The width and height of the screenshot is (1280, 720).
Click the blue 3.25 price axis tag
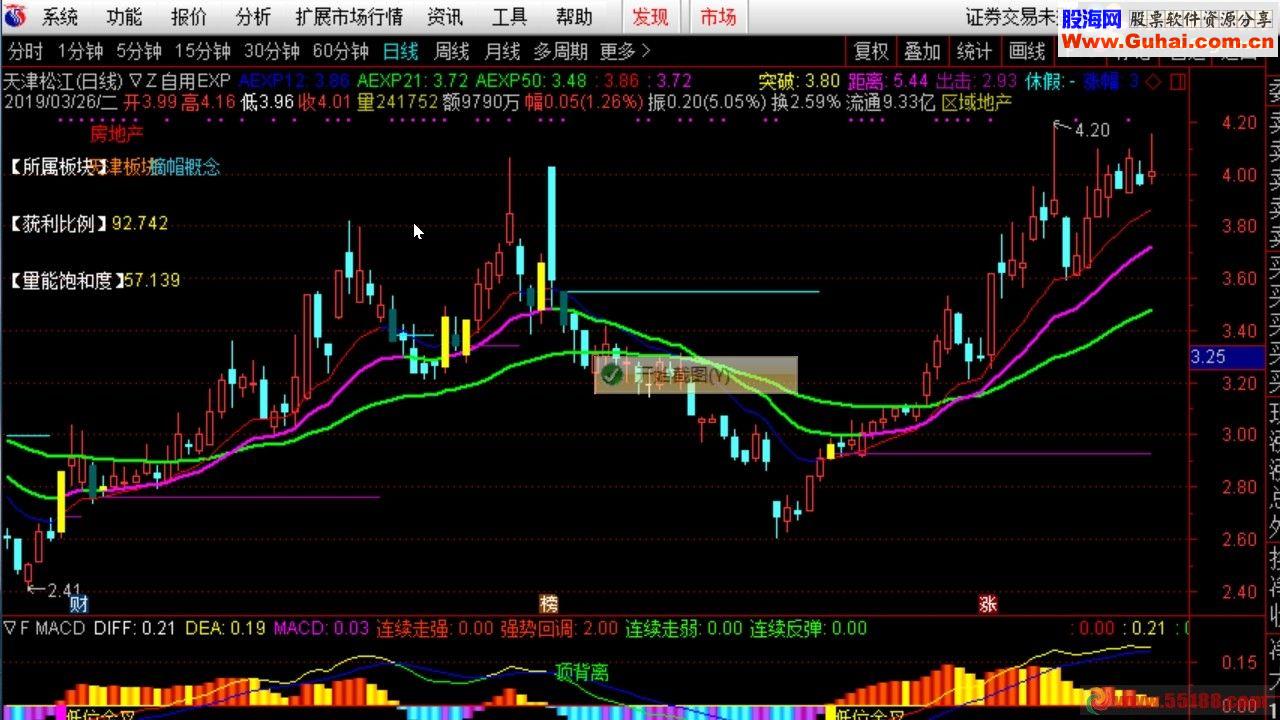[x=1227, y=356]
